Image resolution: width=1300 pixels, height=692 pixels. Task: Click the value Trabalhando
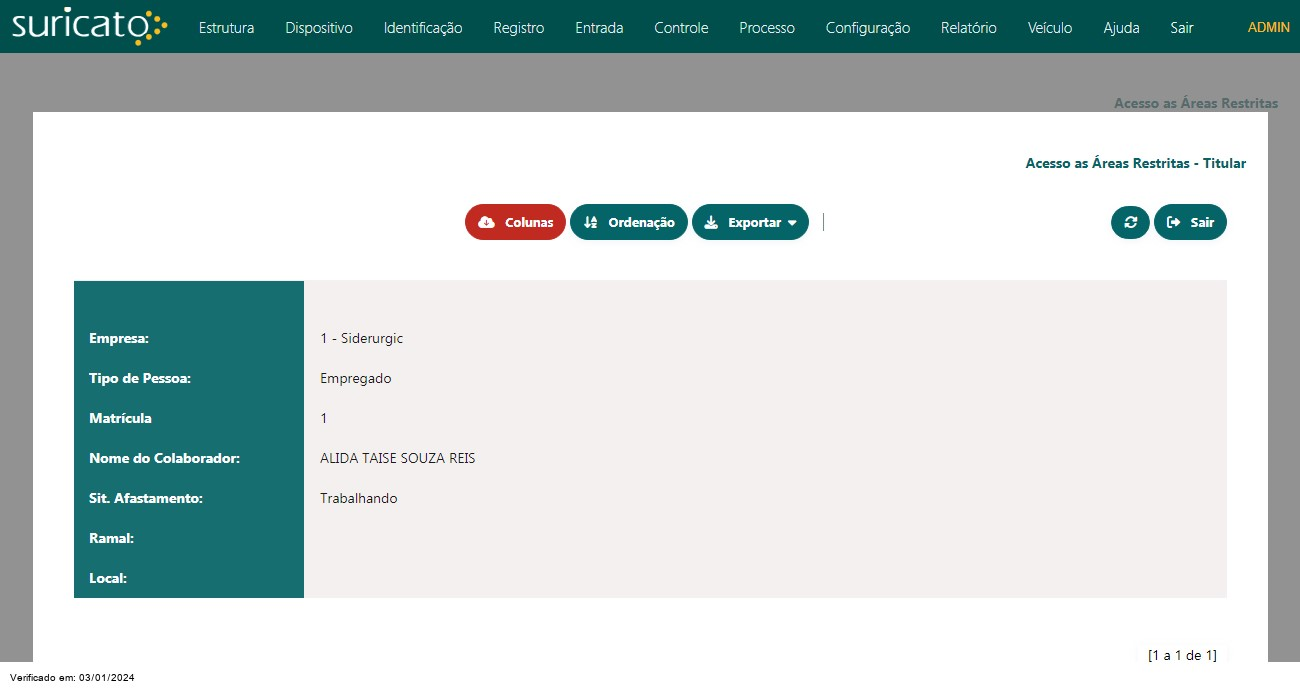click(359, 498)
